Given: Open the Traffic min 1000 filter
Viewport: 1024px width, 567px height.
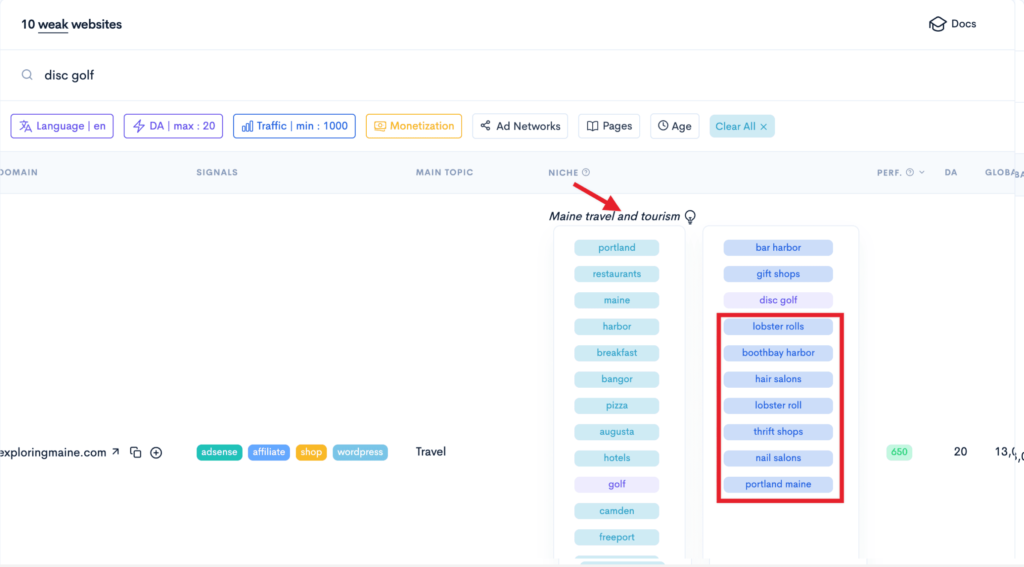Looking at the screenshot, I should point(294,126).
